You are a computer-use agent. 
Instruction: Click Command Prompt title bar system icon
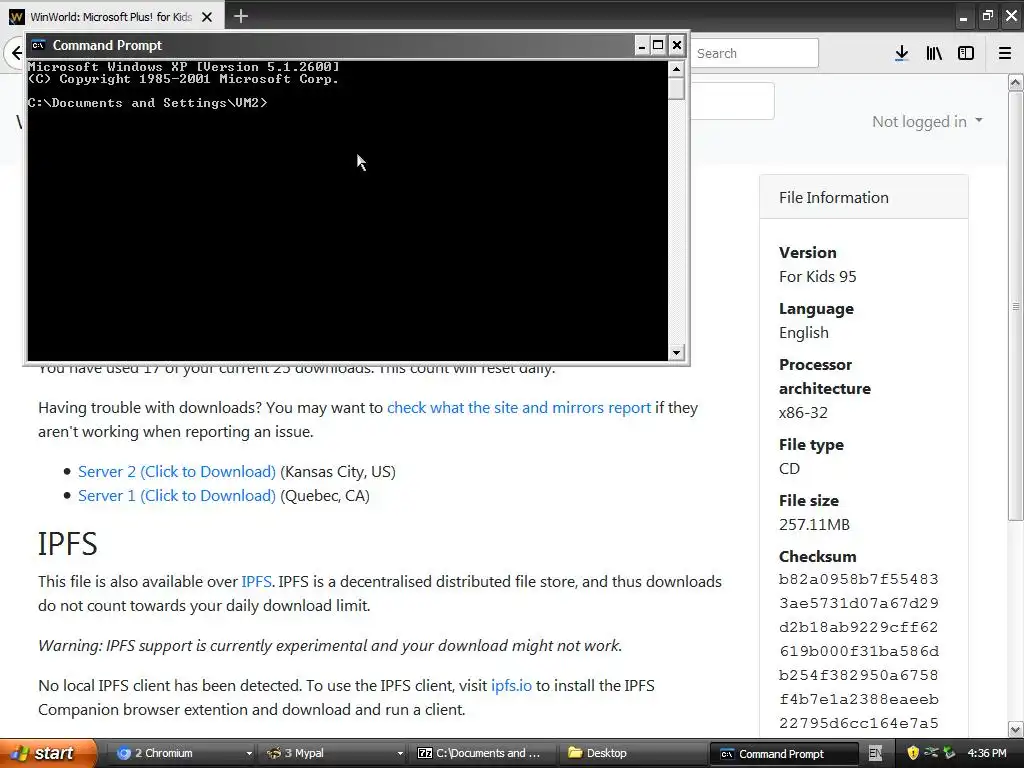39,45
